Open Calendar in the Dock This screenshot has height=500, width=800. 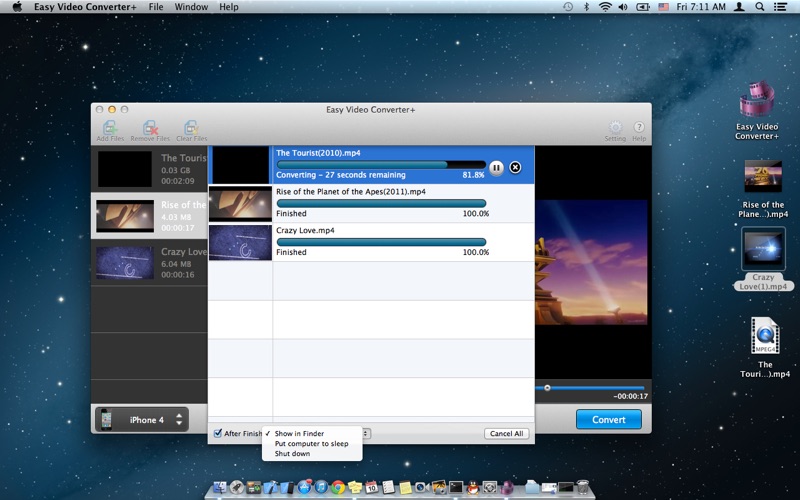coord(371,488)
